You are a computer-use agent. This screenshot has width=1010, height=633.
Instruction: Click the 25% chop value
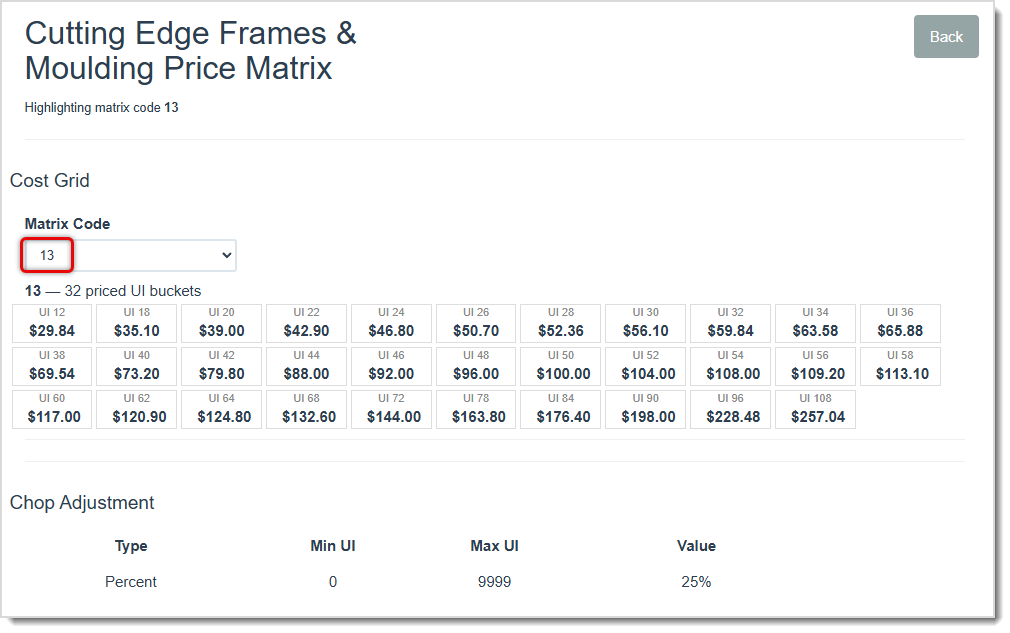(x=696, y=582)
